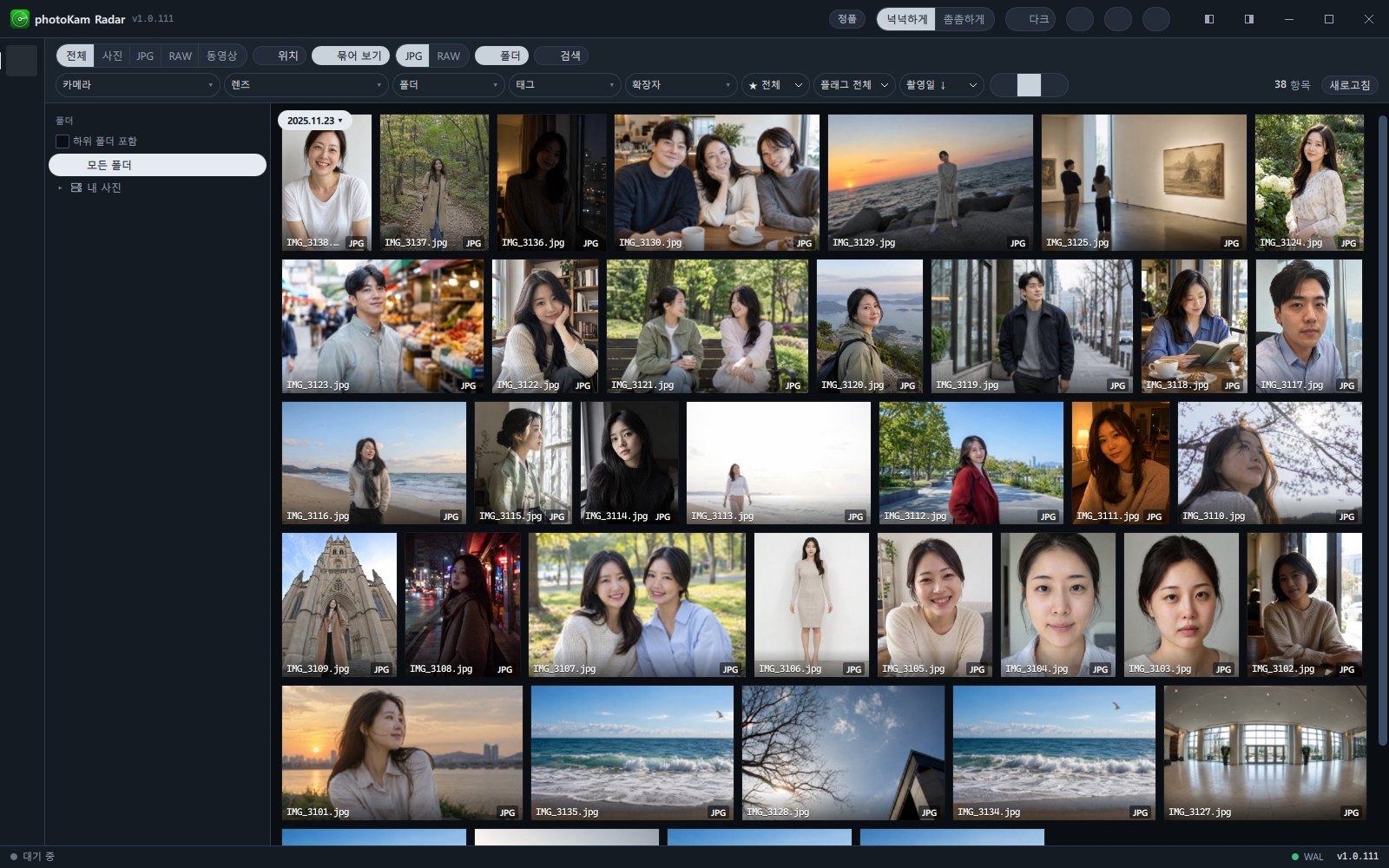Click the 내 사진 drive icon
The image size is (1389, 868).
76,187
